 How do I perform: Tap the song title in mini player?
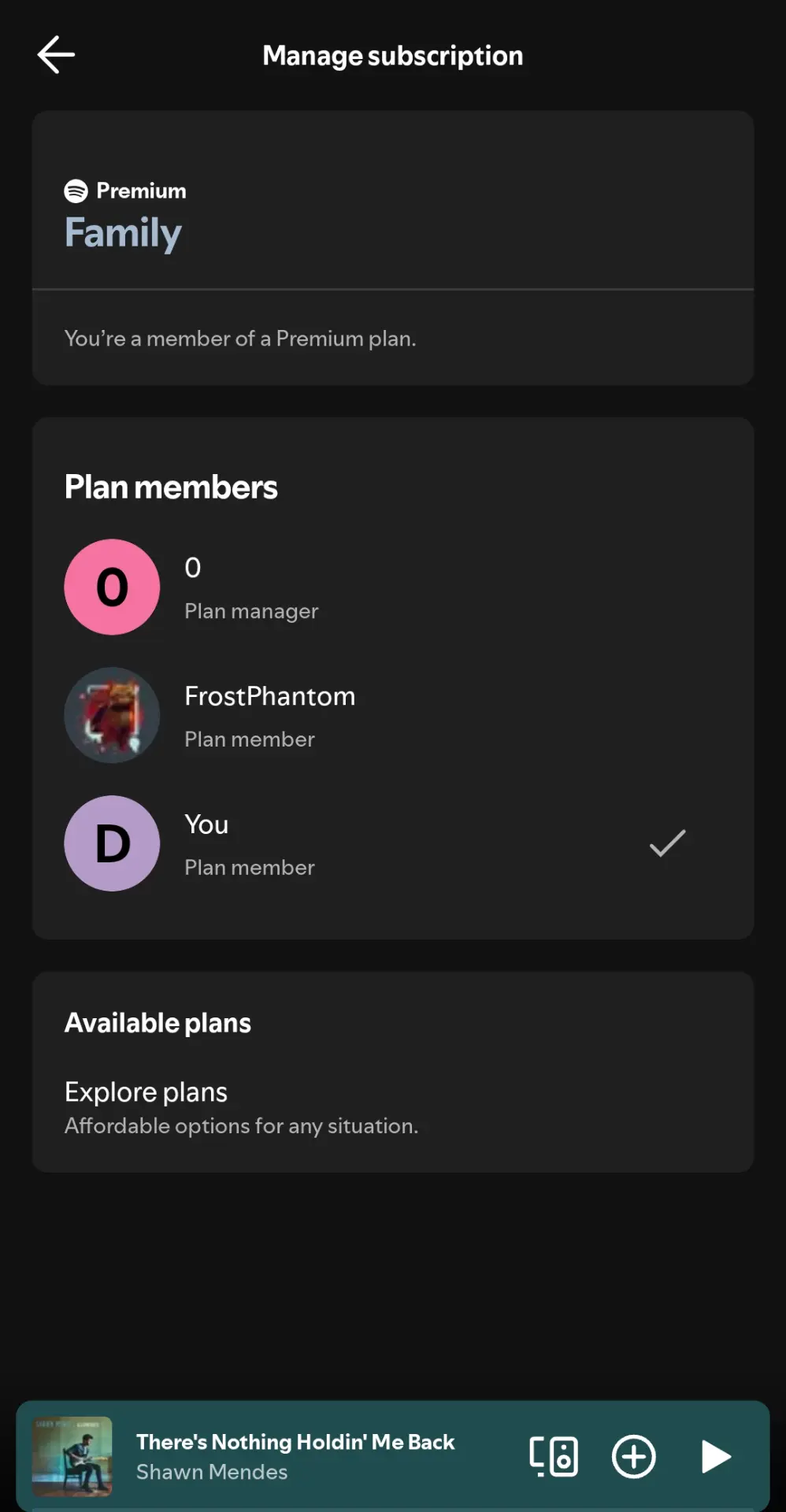pos(295,1441)
